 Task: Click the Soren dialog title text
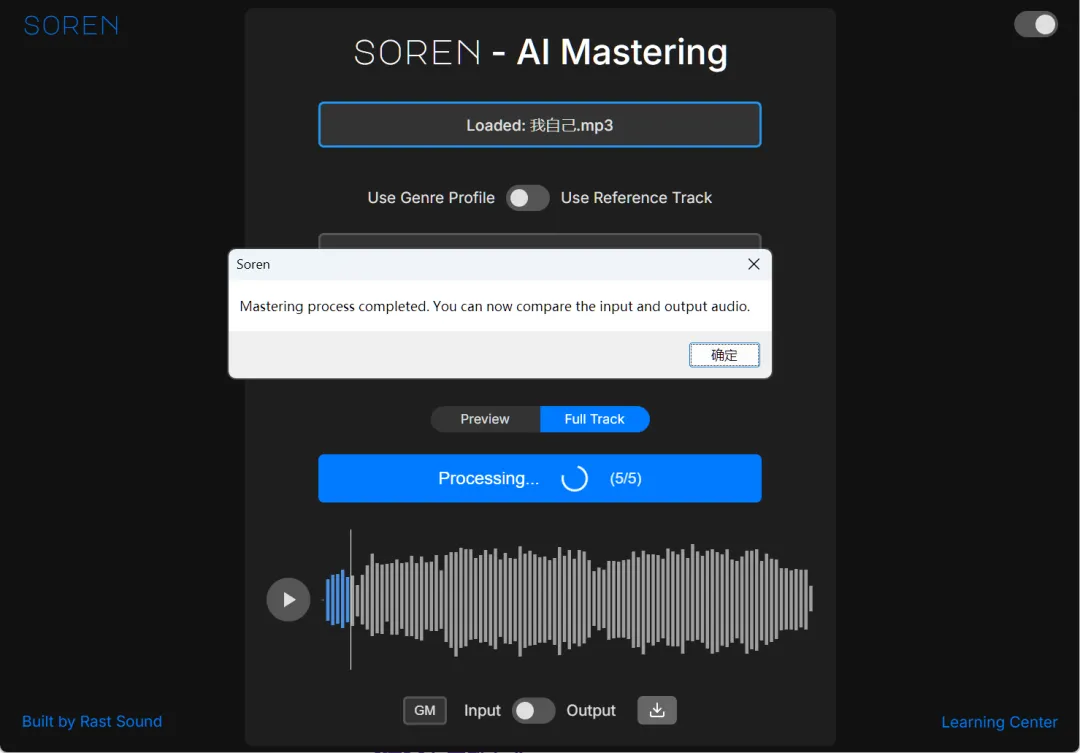point(253,264)
